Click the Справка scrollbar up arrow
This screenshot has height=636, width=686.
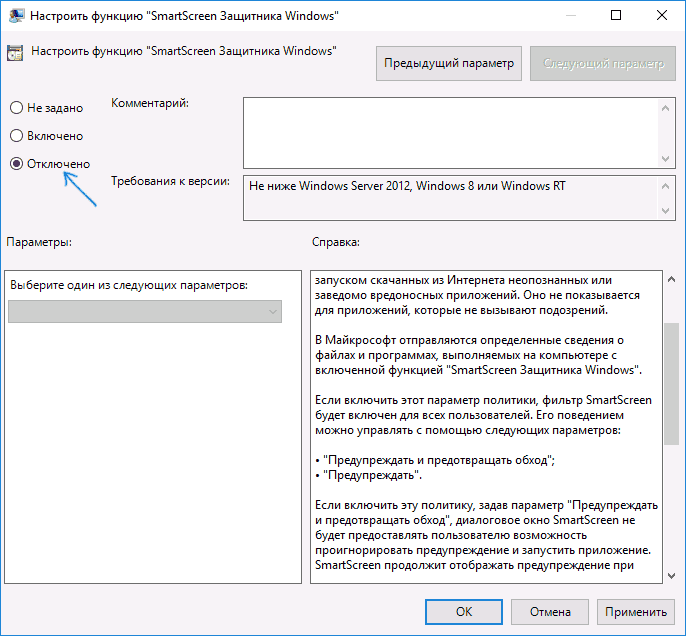pyautogui.click(x=672, y=279)
